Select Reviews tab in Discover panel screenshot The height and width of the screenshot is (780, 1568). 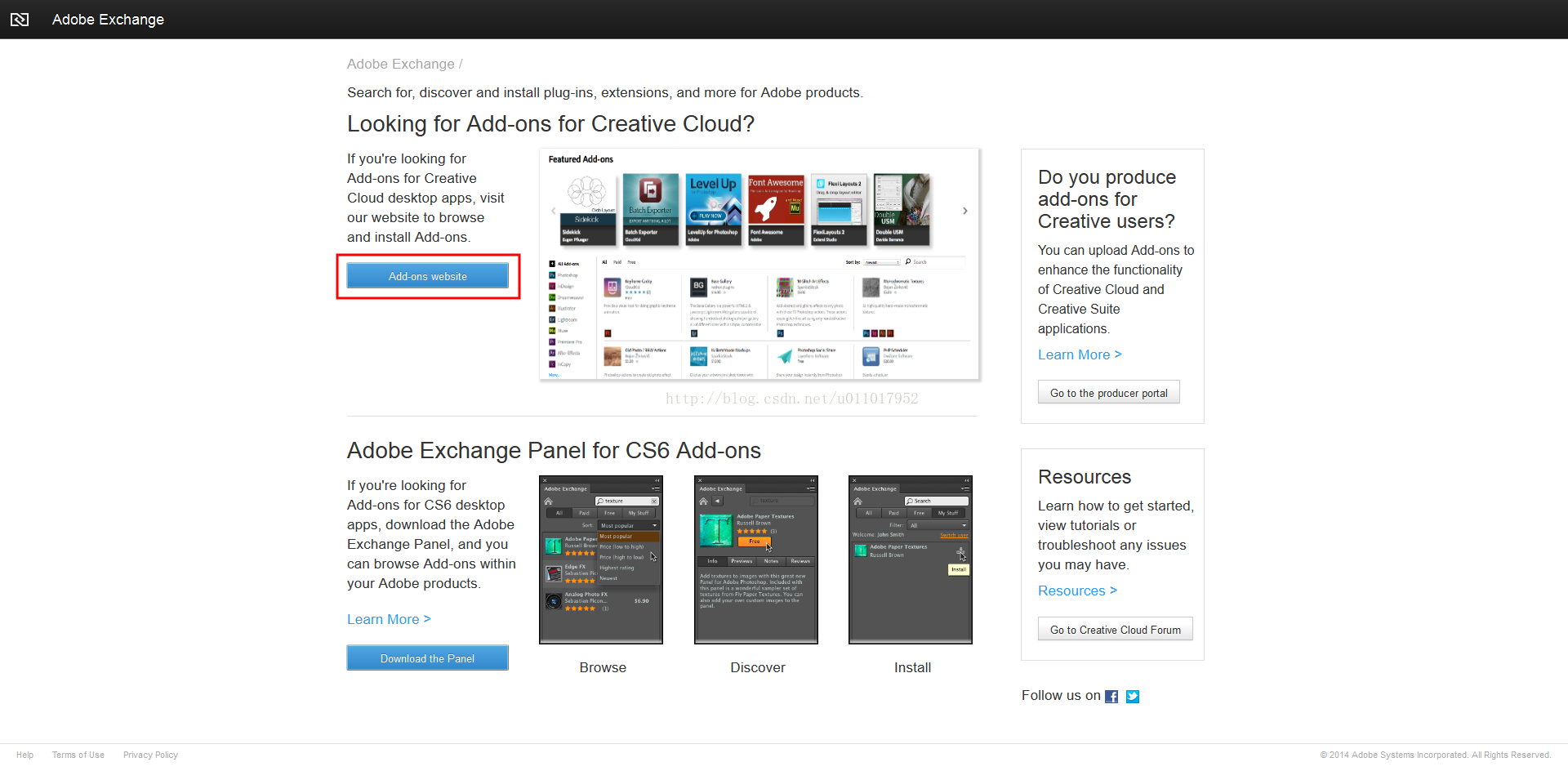pyautogui.click(x=800, y=561)
